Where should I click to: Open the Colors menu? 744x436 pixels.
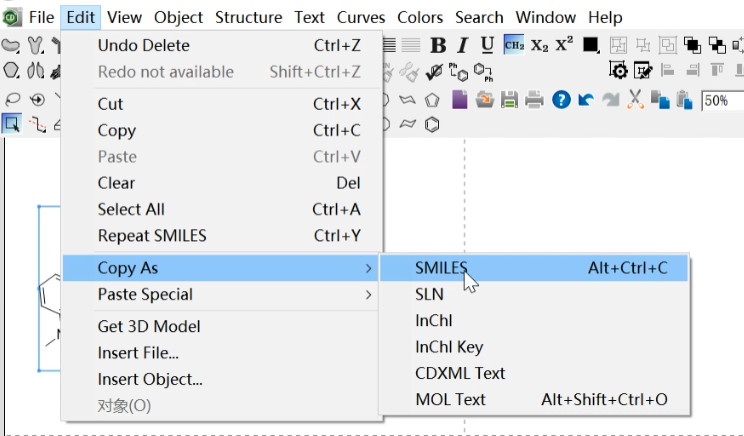pyautogui.click(x=420, y=18)
